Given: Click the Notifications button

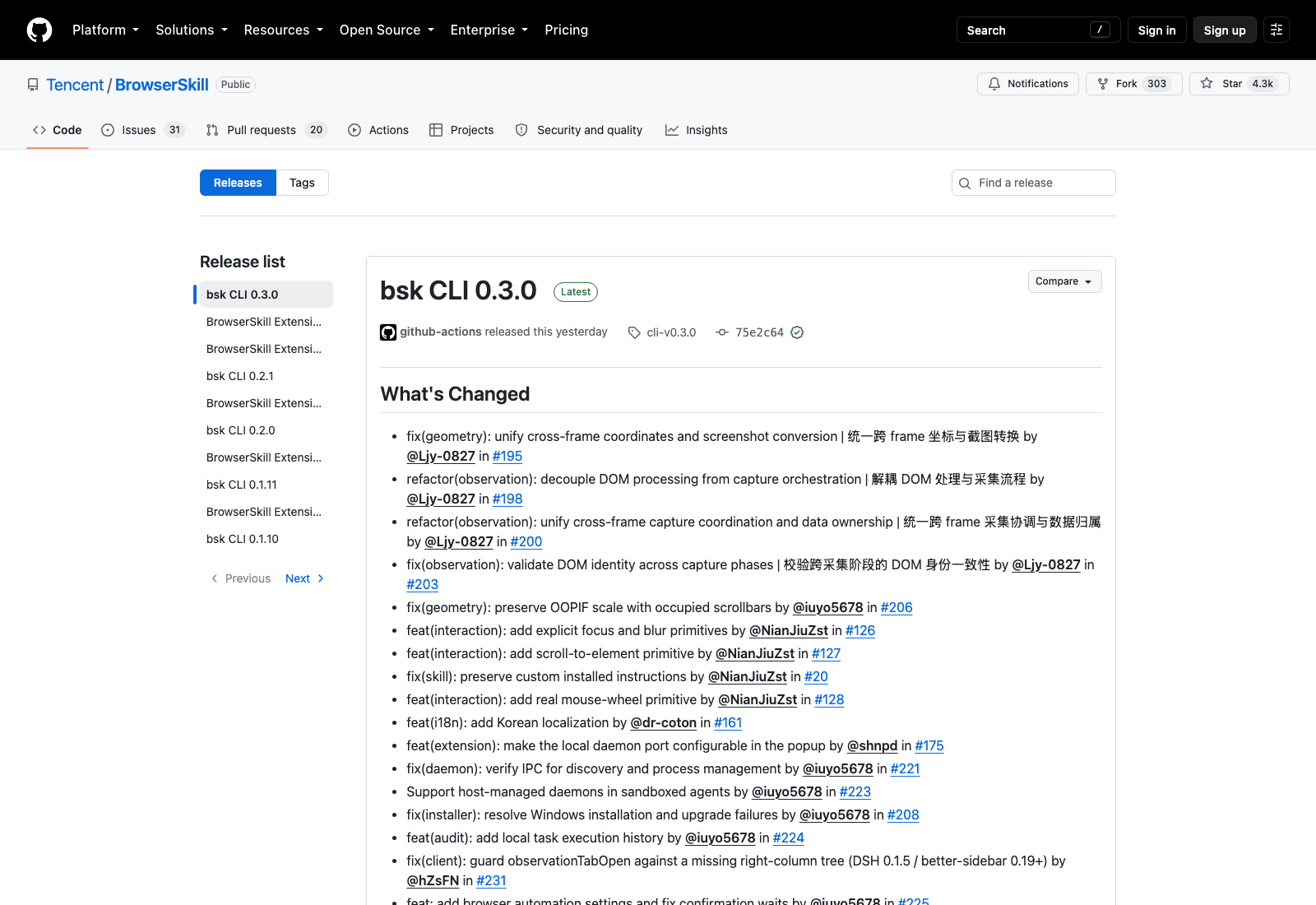Looking at the screenshot, I should [x=1028, y=84].
